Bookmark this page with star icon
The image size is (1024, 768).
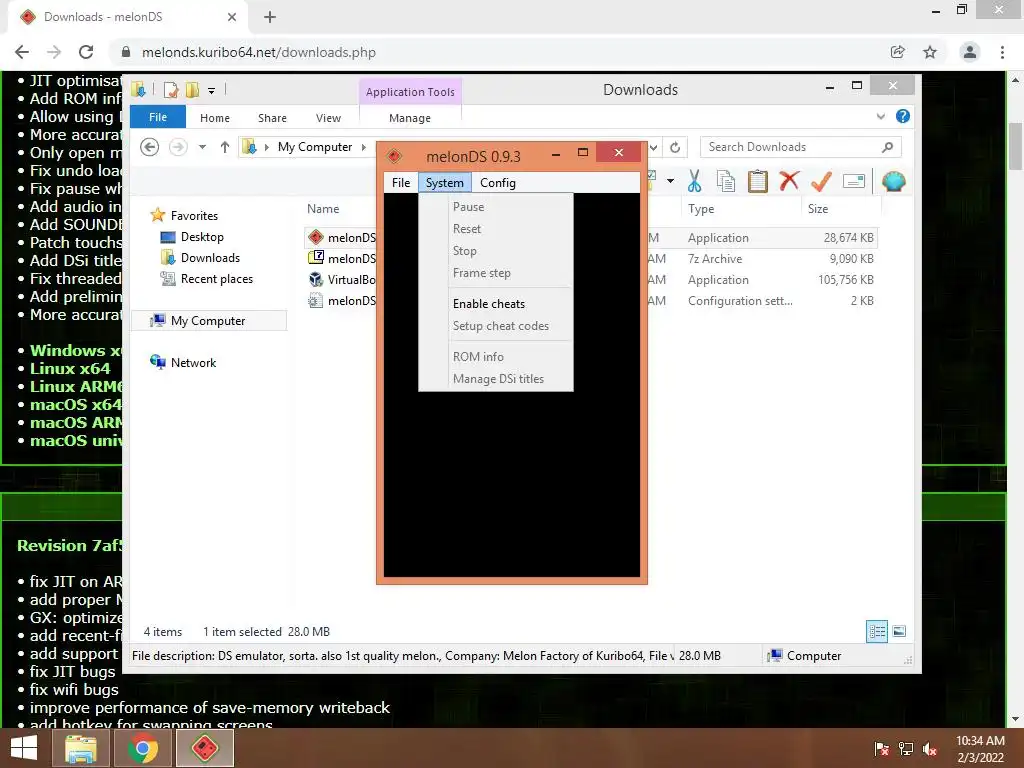click(930, 52)
